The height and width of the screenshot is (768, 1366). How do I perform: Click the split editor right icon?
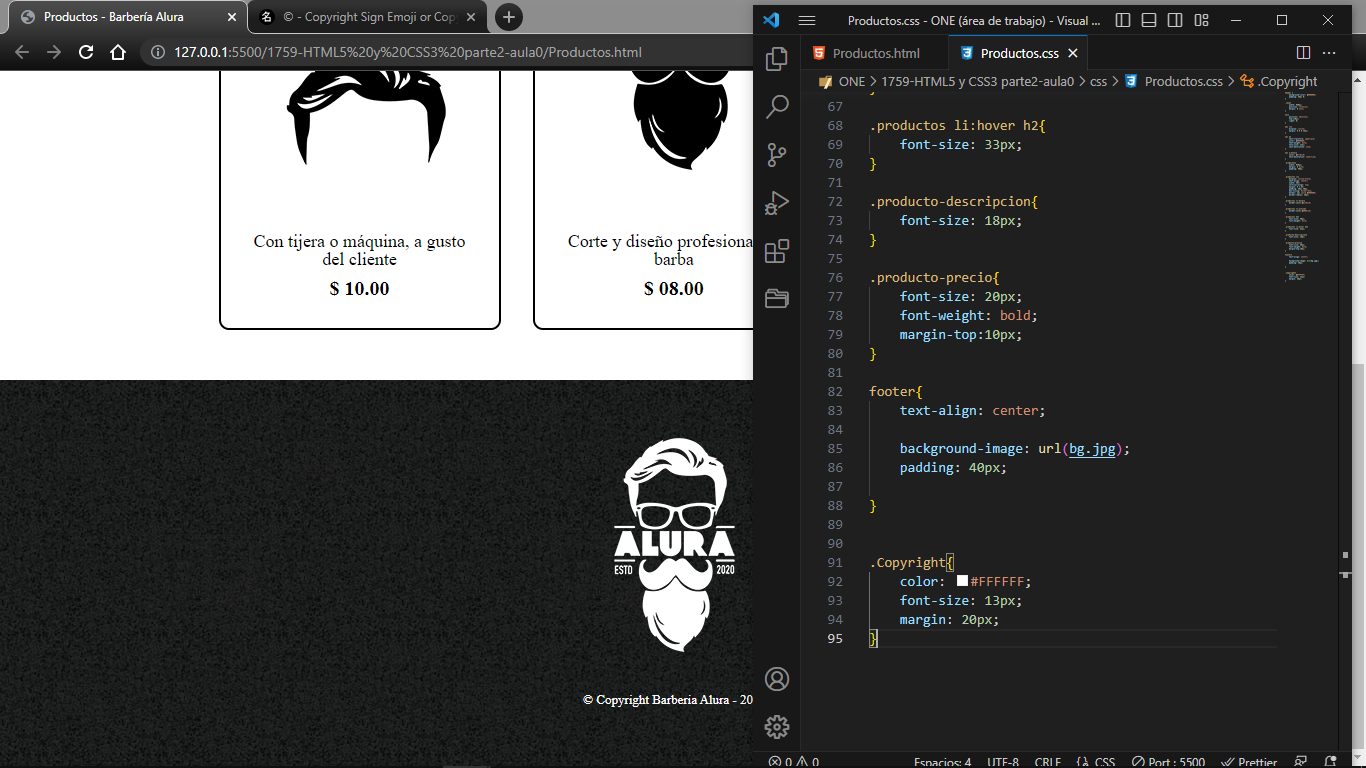1303,53
